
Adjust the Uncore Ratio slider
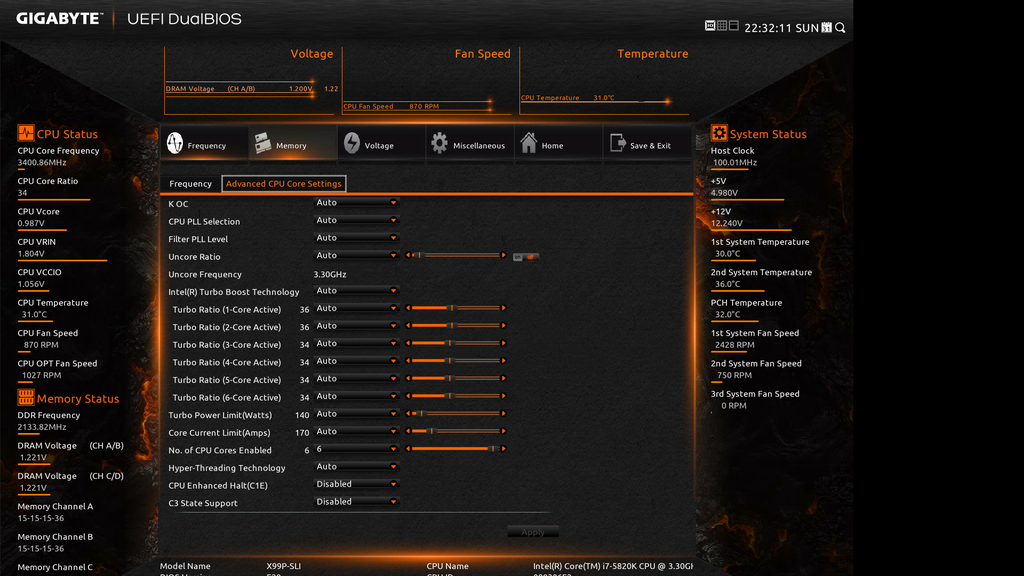(x=456, y=255)
